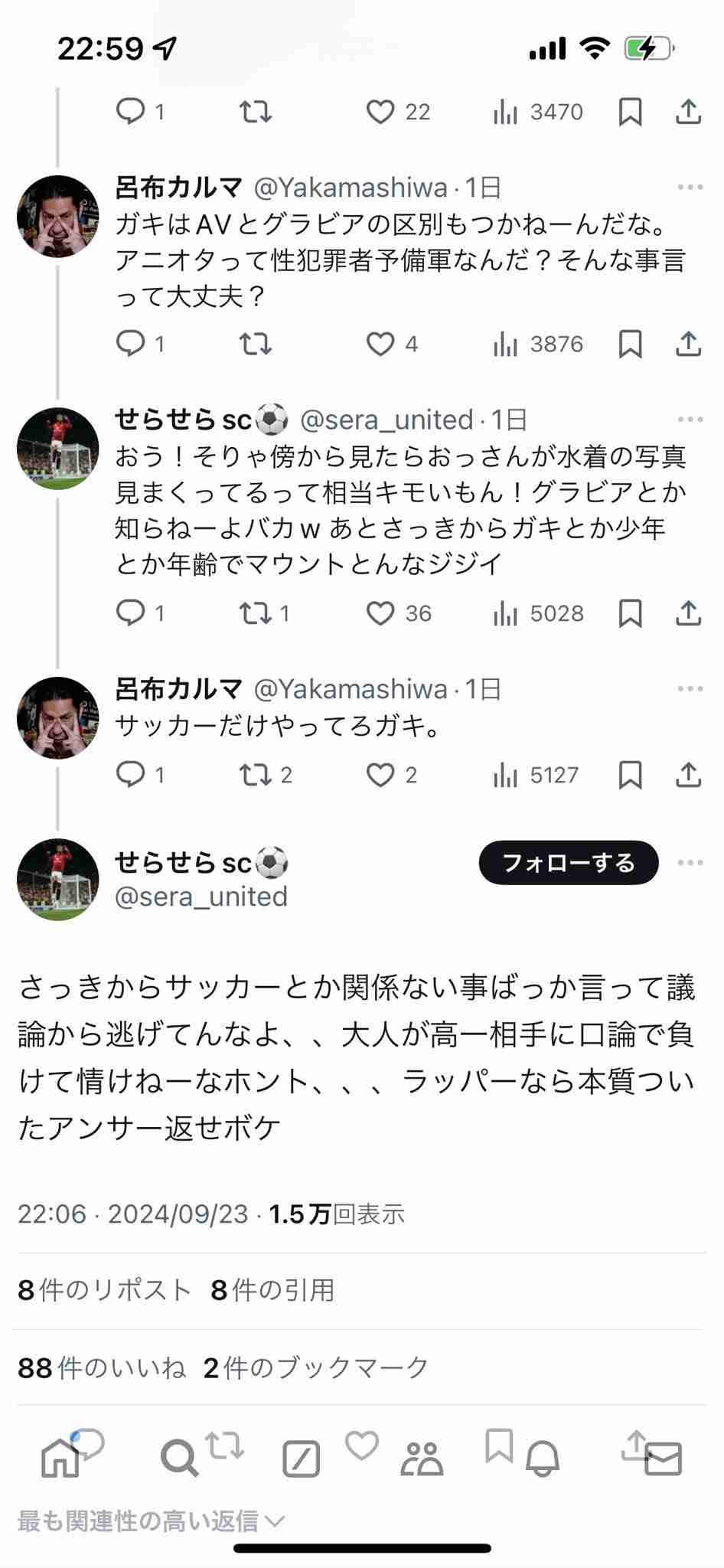Viewport: 724px width, 1568px height.
Task: Open messages envelope tab
Action: click(663, 1459)
